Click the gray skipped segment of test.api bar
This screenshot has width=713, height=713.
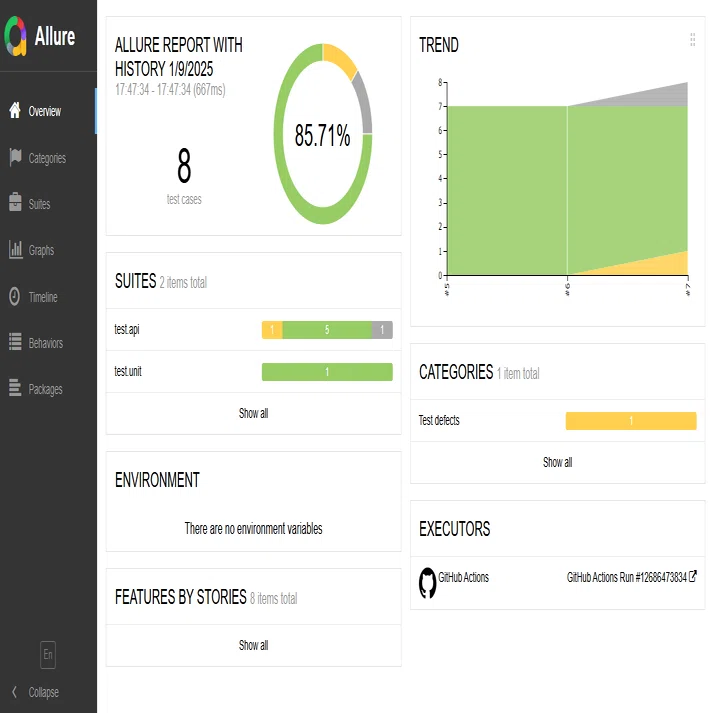pyautogui.click(x=382, y=330)
